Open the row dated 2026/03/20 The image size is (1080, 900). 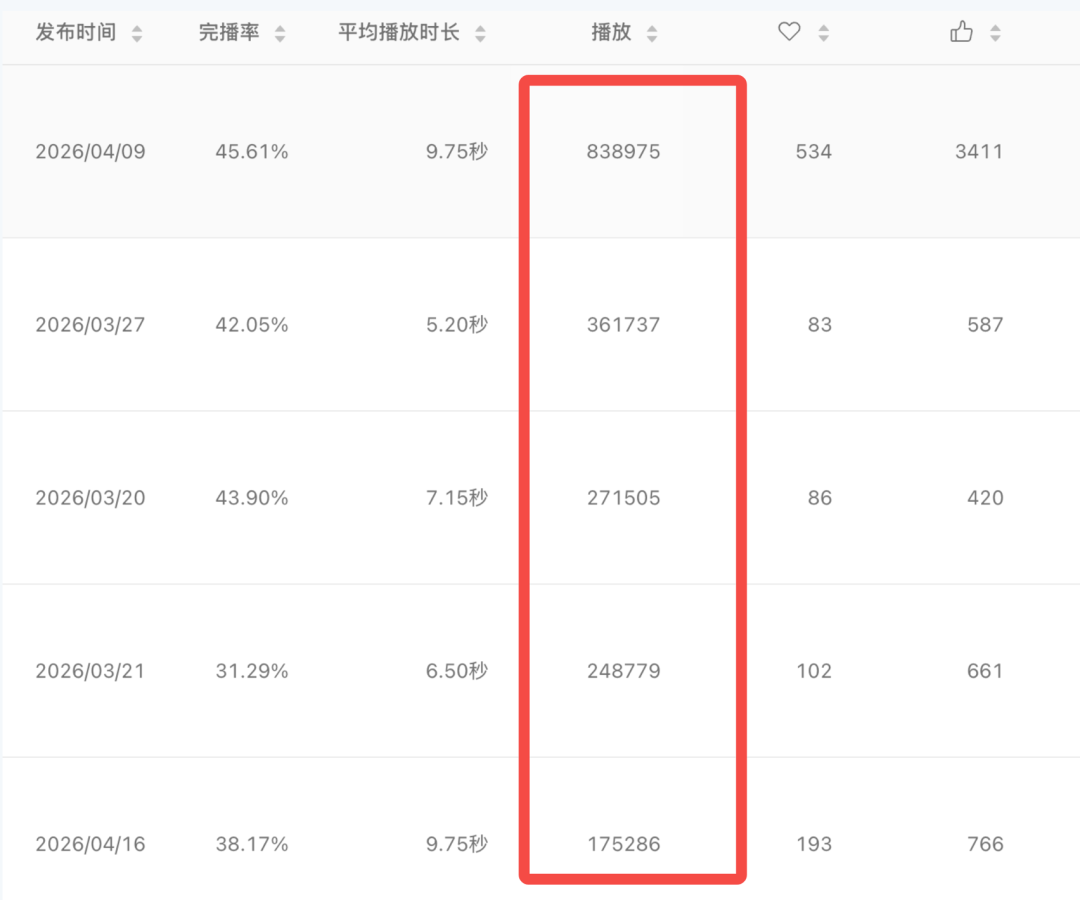click(540, 497)
